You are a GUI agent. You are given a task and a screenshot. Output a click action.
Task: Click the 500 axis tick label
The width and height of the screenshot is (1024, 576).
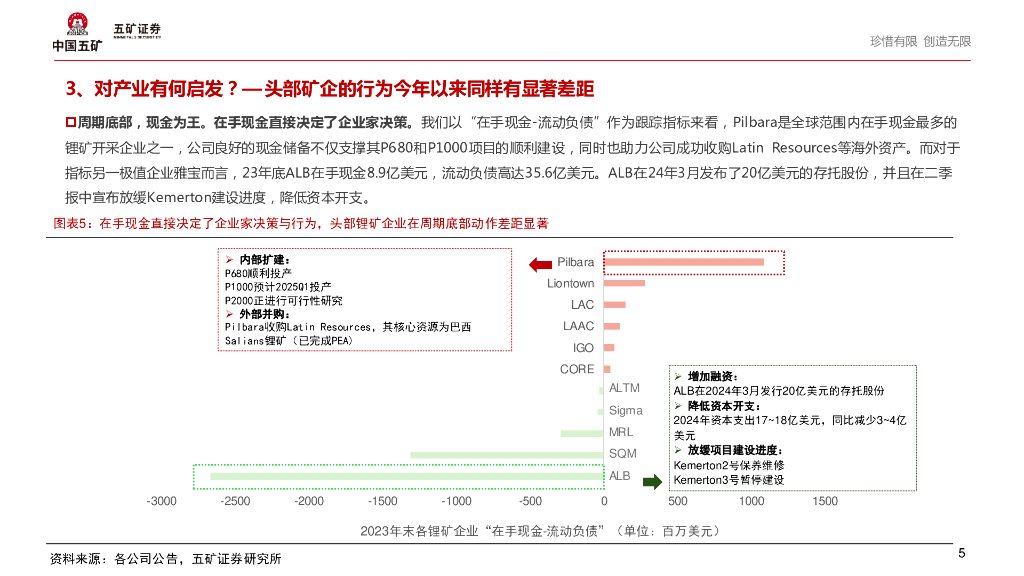[x=678, y=501]
